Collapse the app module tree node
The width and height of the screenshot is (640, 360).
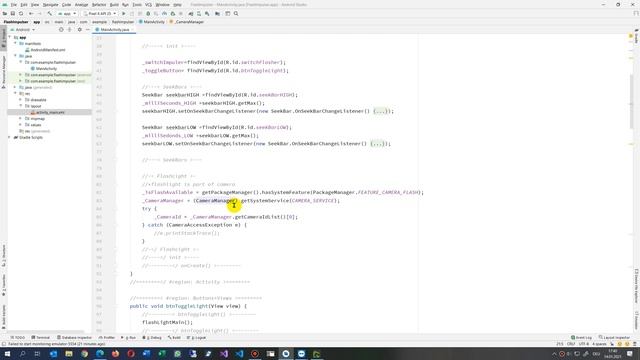tap(10, 37)
